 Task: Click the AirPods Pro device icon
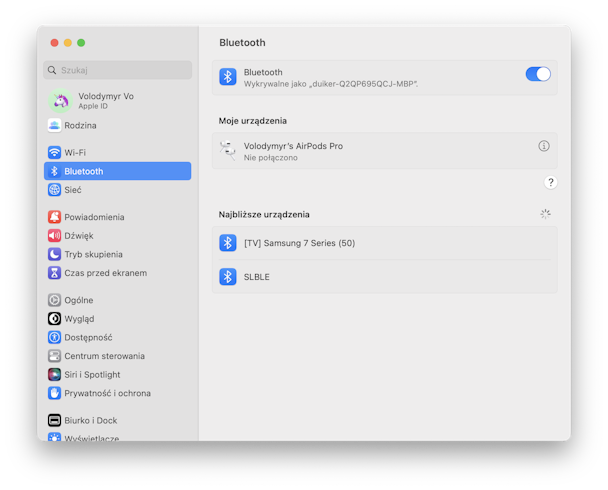(x=228, y=151)
